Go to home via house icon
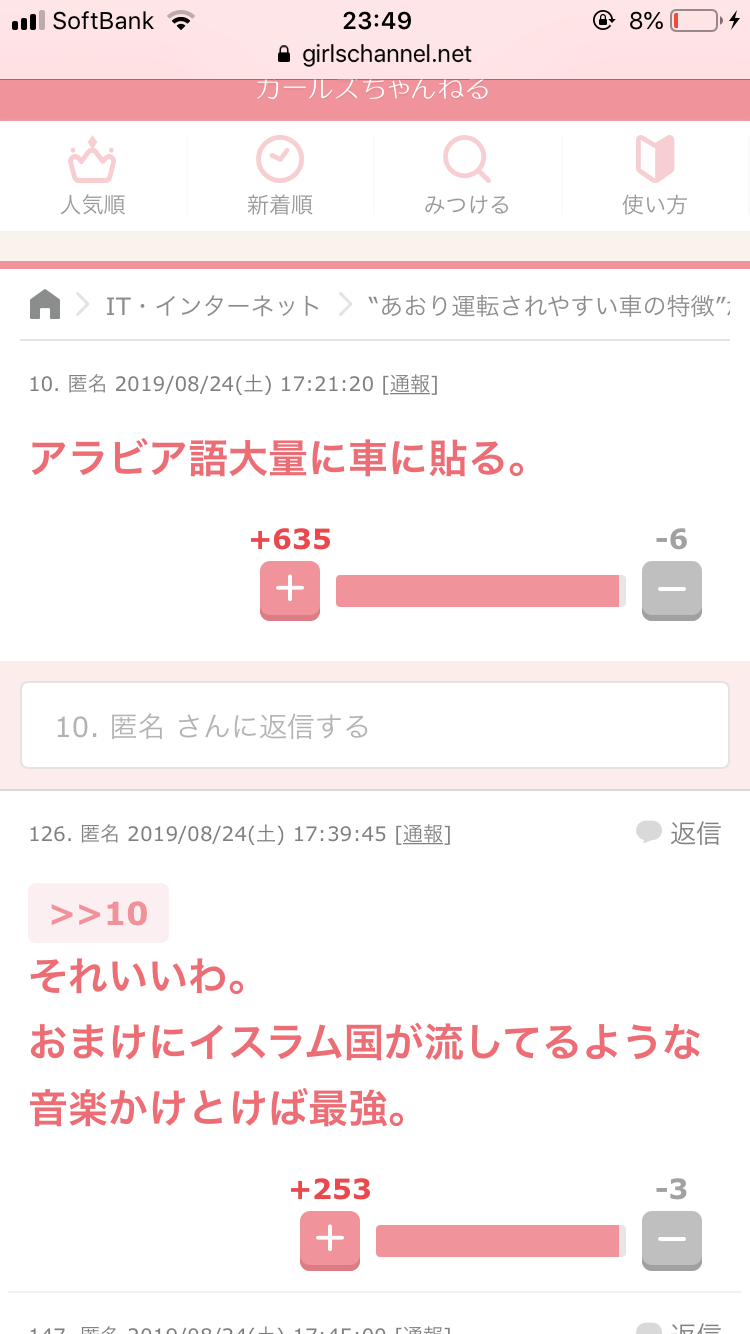750x1334 pixels. 45,304
